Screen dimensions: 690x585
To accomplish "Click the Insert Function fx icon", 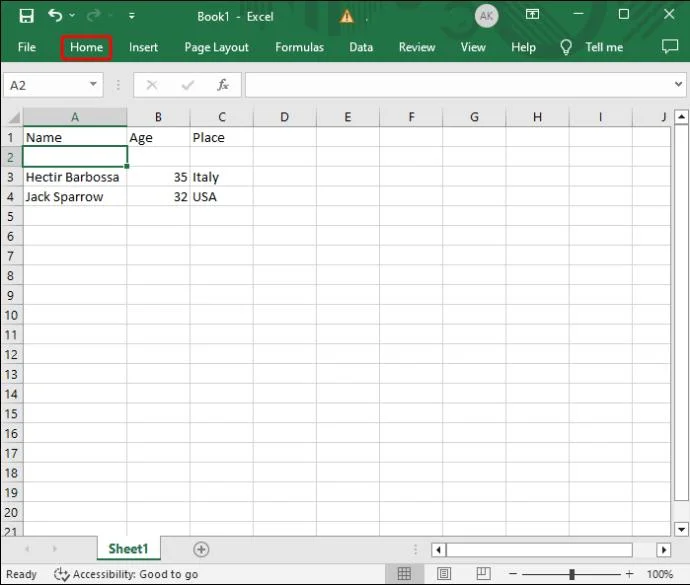I will coord(223,85).
